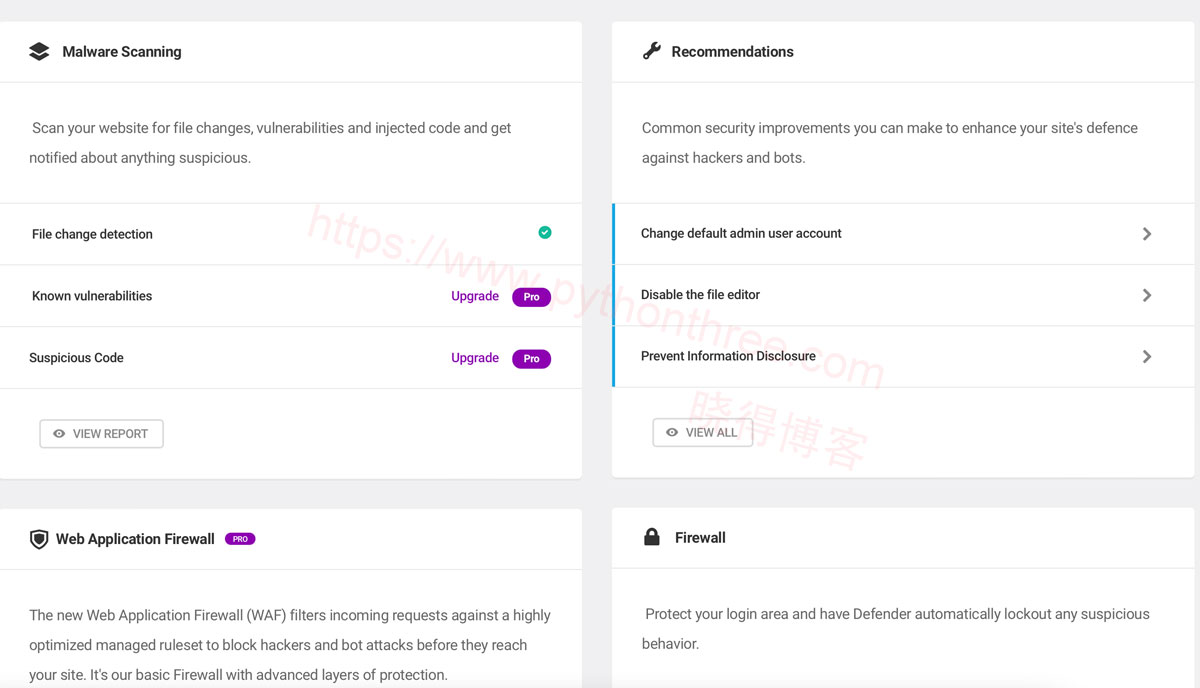Click the Pro badge on Suspicious Code
Image resolution: width=1200 pixels, height=688 pixels.
[x=531, y=359]
